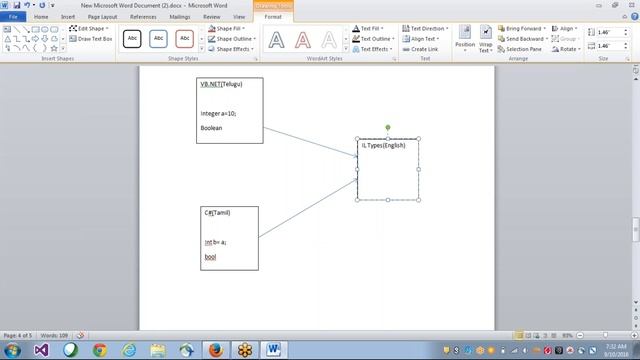The image size is (640, 360).
Task: Select the Arrow line shape
Action: coord(26,29)
